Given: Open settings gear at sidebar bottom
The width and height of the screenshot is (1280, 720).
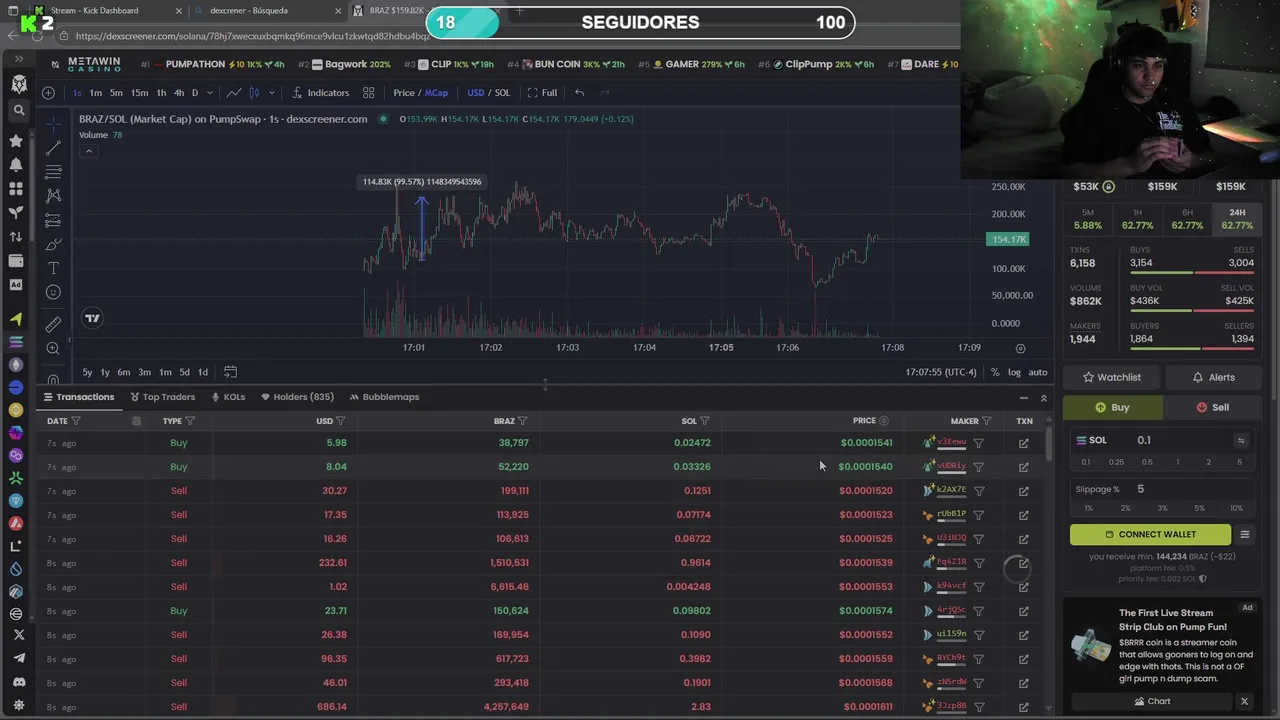Looking at the screenshot, I should [x=18, y=706].
